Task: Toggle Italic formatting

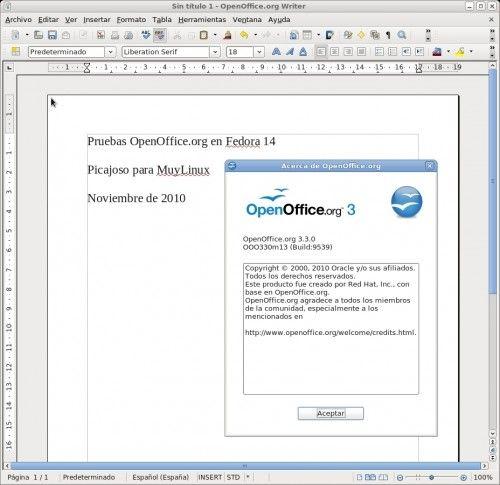Action: [290, 52]
